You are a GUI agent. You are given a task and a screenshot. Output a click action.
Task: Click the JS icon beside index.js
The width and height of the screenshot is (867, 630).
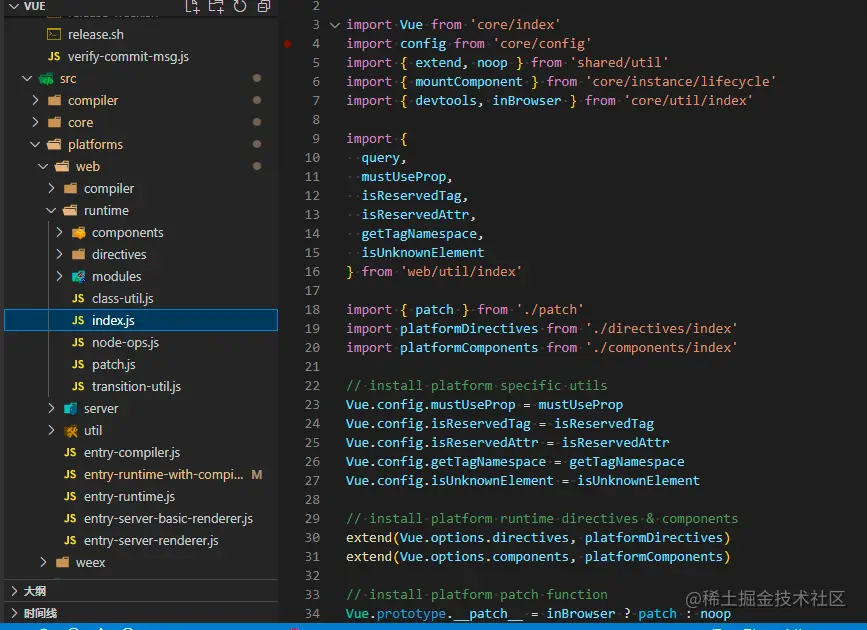(x=79, y=320)
